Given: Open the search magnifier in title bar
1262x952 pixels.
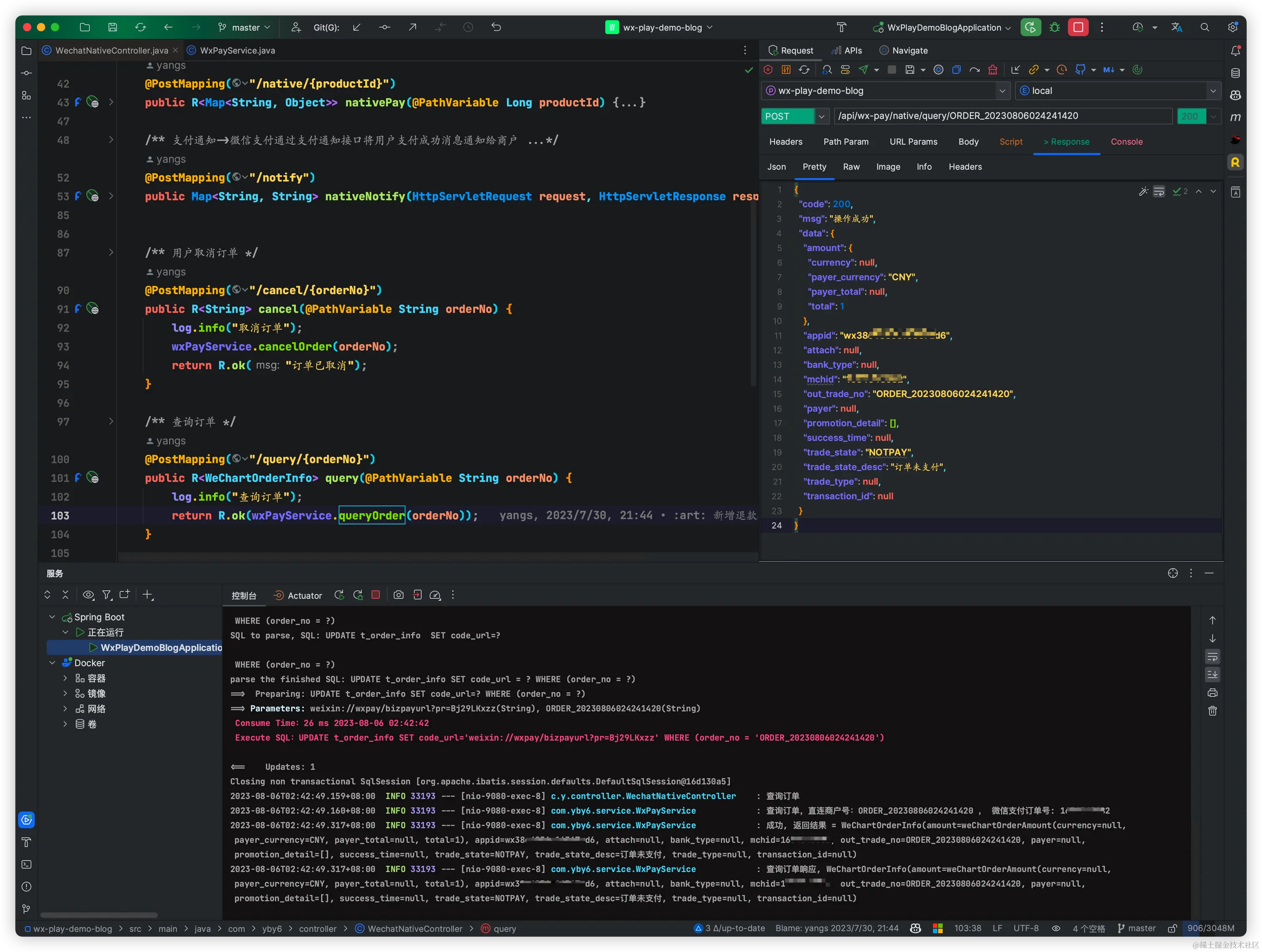Looking at the screenshot, I should [x=1204, y=28].
